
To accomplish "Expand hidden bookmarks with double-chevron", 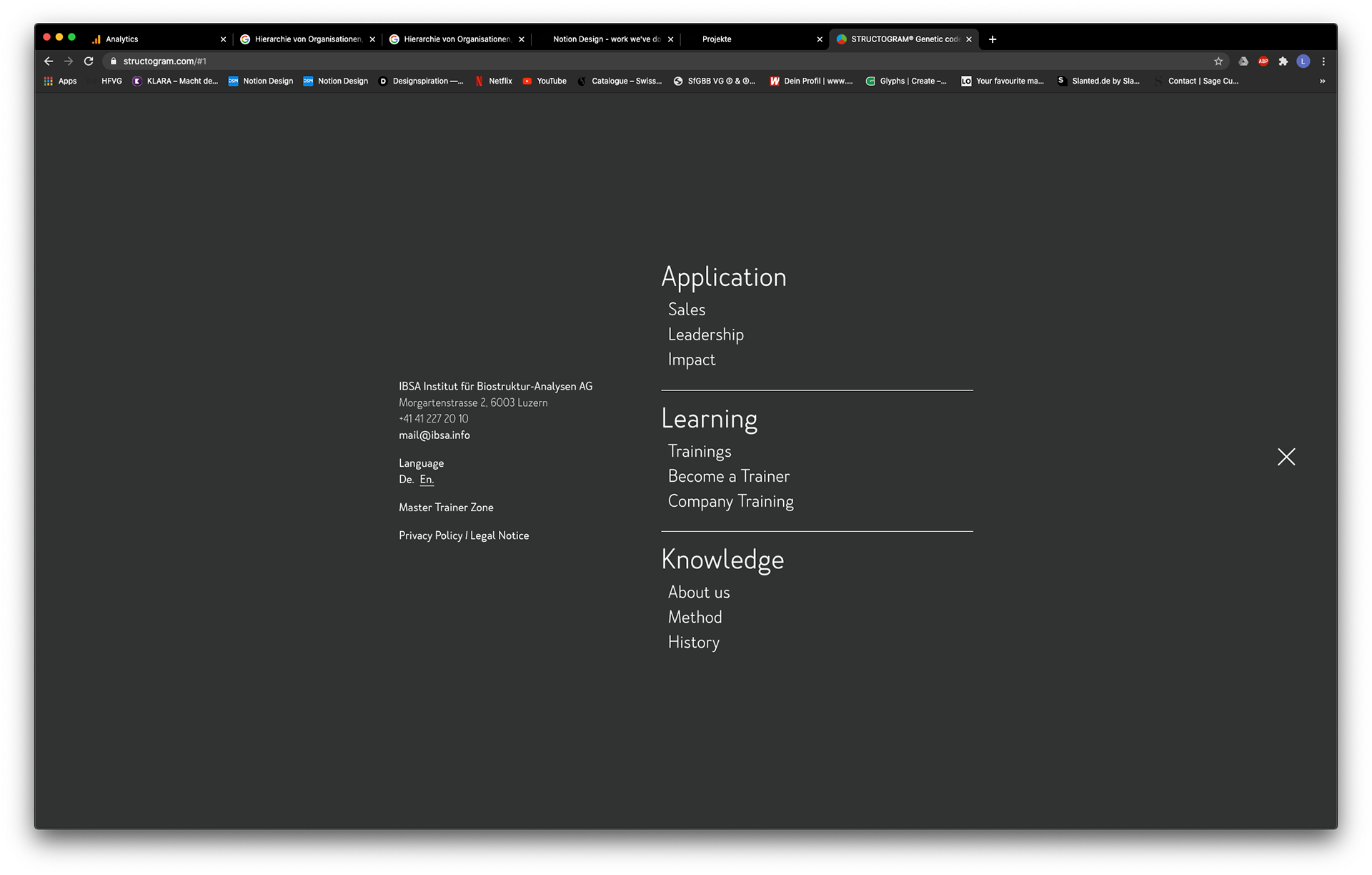I will 1322,81.
